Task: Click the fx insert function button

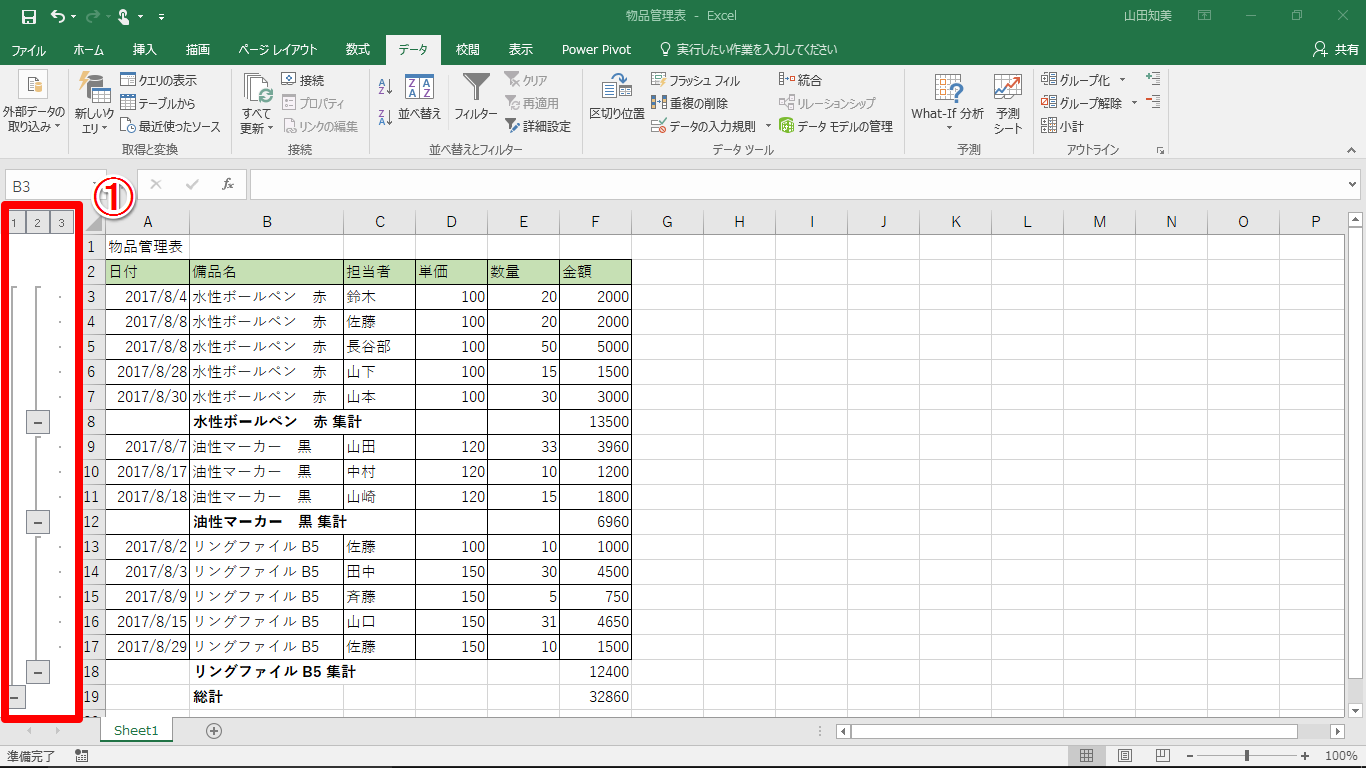Action: point(228,185)
